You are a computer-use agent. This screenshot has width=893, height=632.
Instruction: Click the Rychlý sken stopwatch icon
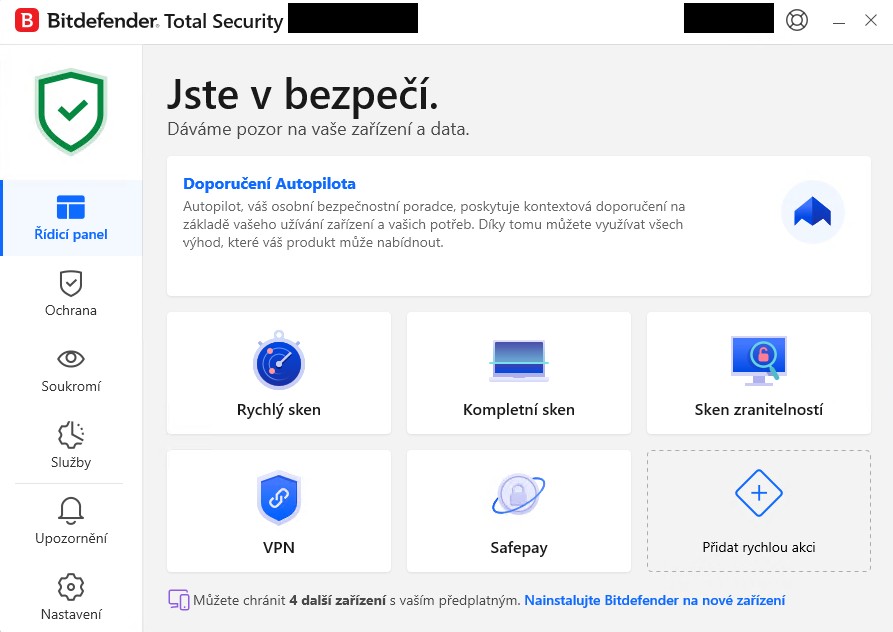point(278,362)
